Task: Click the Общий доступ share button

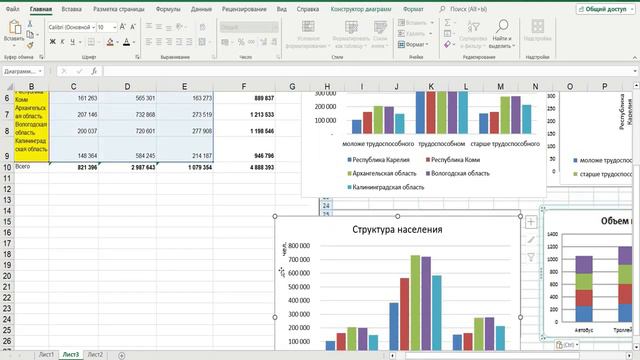Action: 605,9
